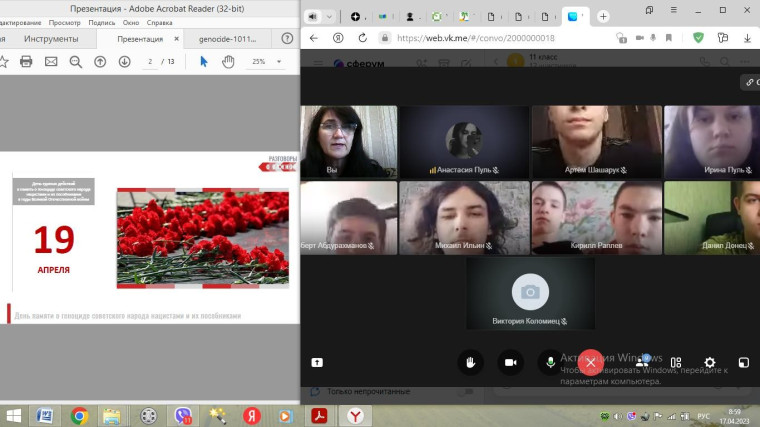Go to the previous page in Acrobat

(x=100, y=62)
